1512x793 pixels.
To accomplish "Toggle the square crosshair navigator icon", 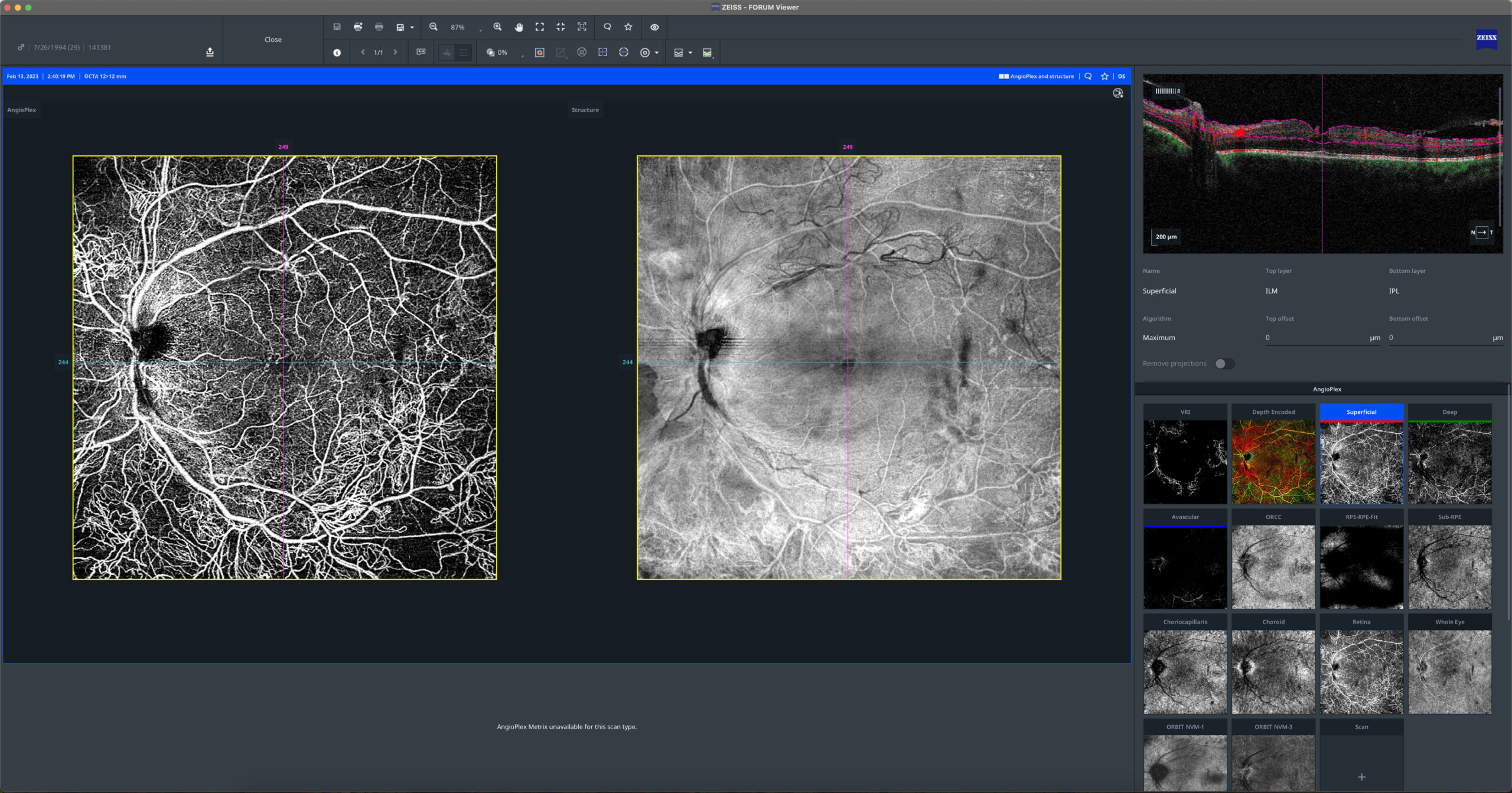I will (x=602, y=53).
